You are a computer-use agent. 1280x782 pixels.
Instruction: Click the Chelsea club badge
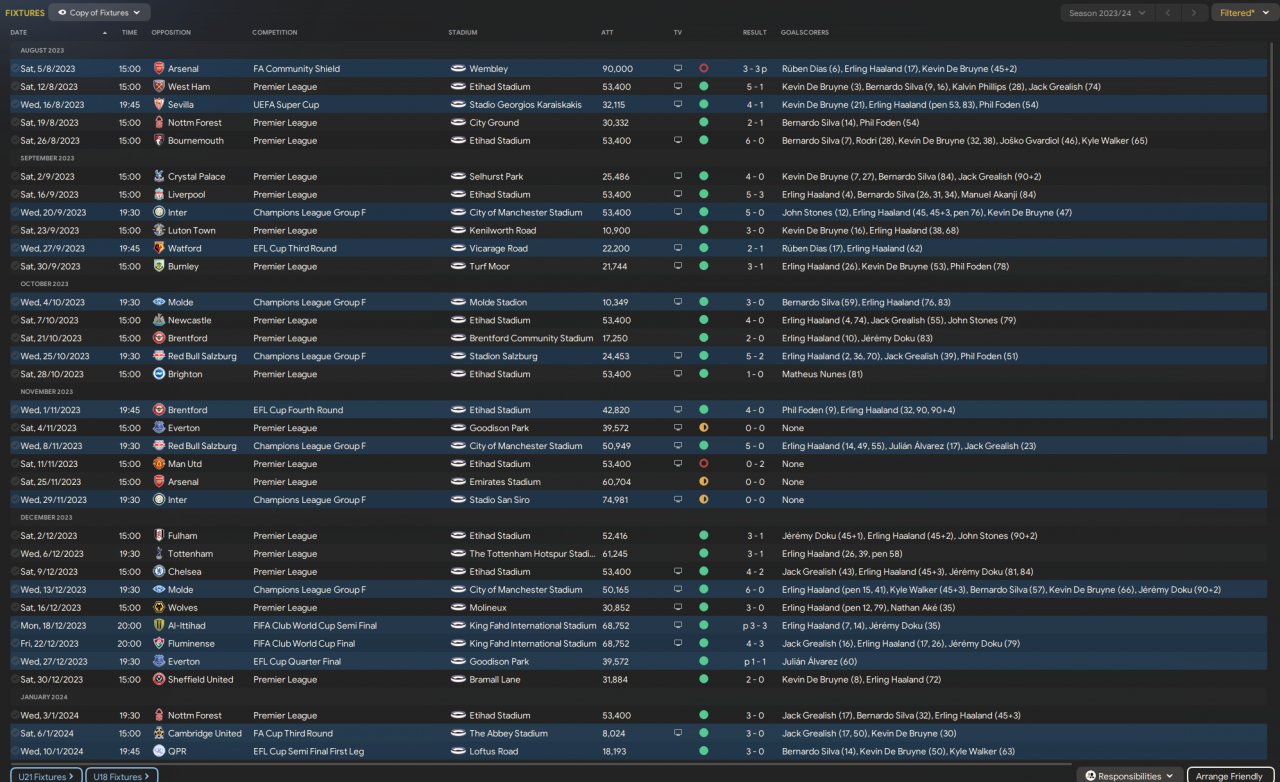(x=159, y=572)
